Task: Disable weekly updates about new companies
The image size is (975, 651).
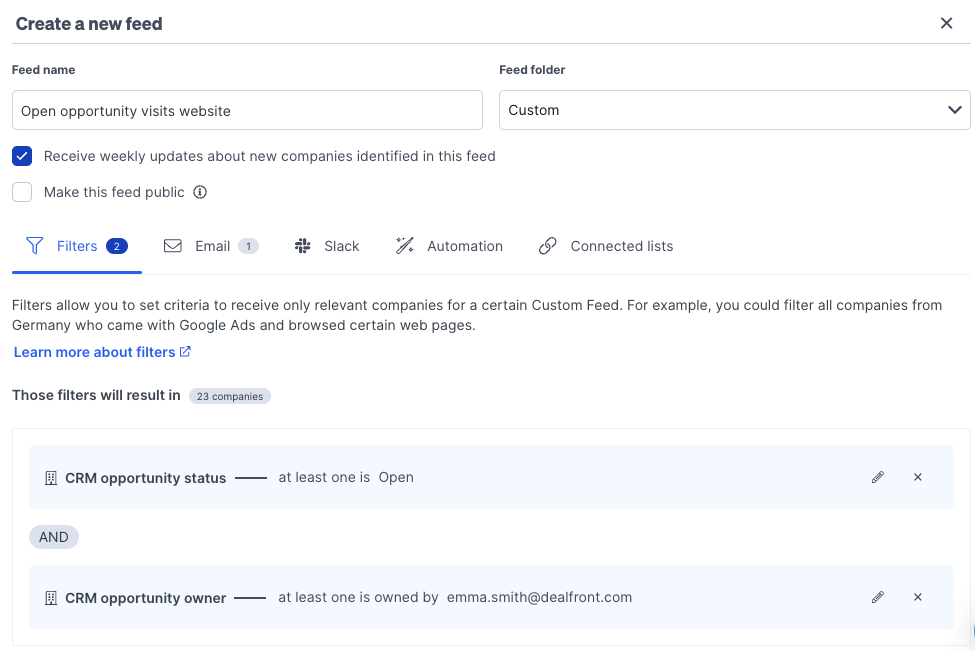Action: (x=22, y=156)
